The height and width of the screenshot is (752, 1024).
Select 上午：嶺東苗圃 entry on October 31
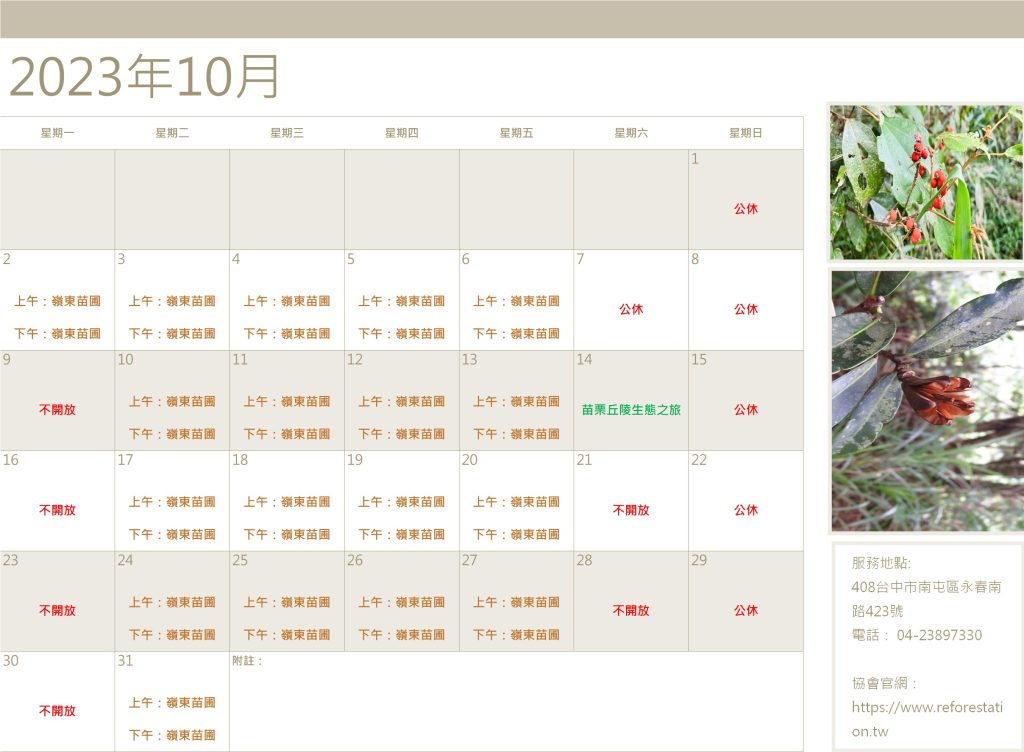pyautogui.click(x=172, y=703)
